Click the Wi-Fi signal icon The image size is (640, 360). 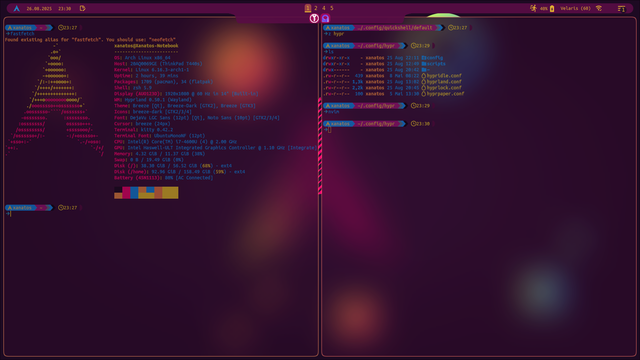coord(599,8)
